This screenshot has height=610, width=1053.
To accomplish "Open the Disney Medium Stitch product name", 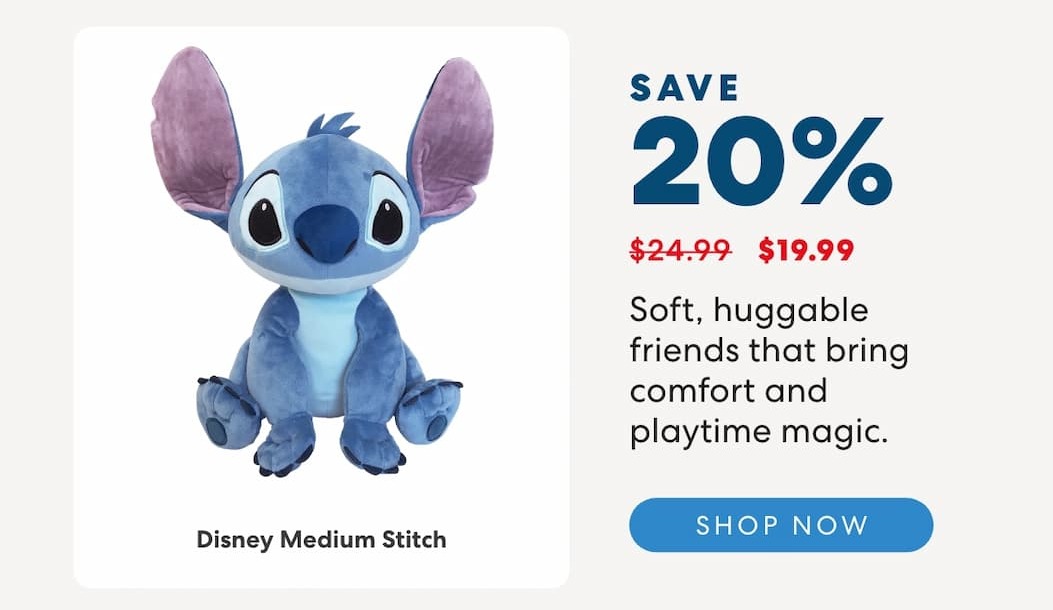I will coord(321,539).
